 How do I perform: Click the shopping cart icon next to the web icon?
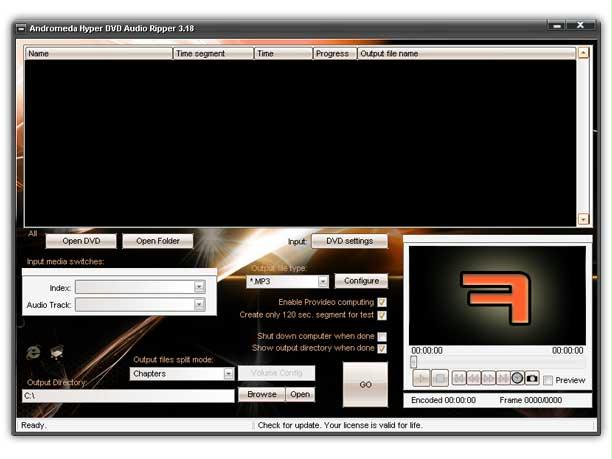[57, 352]
